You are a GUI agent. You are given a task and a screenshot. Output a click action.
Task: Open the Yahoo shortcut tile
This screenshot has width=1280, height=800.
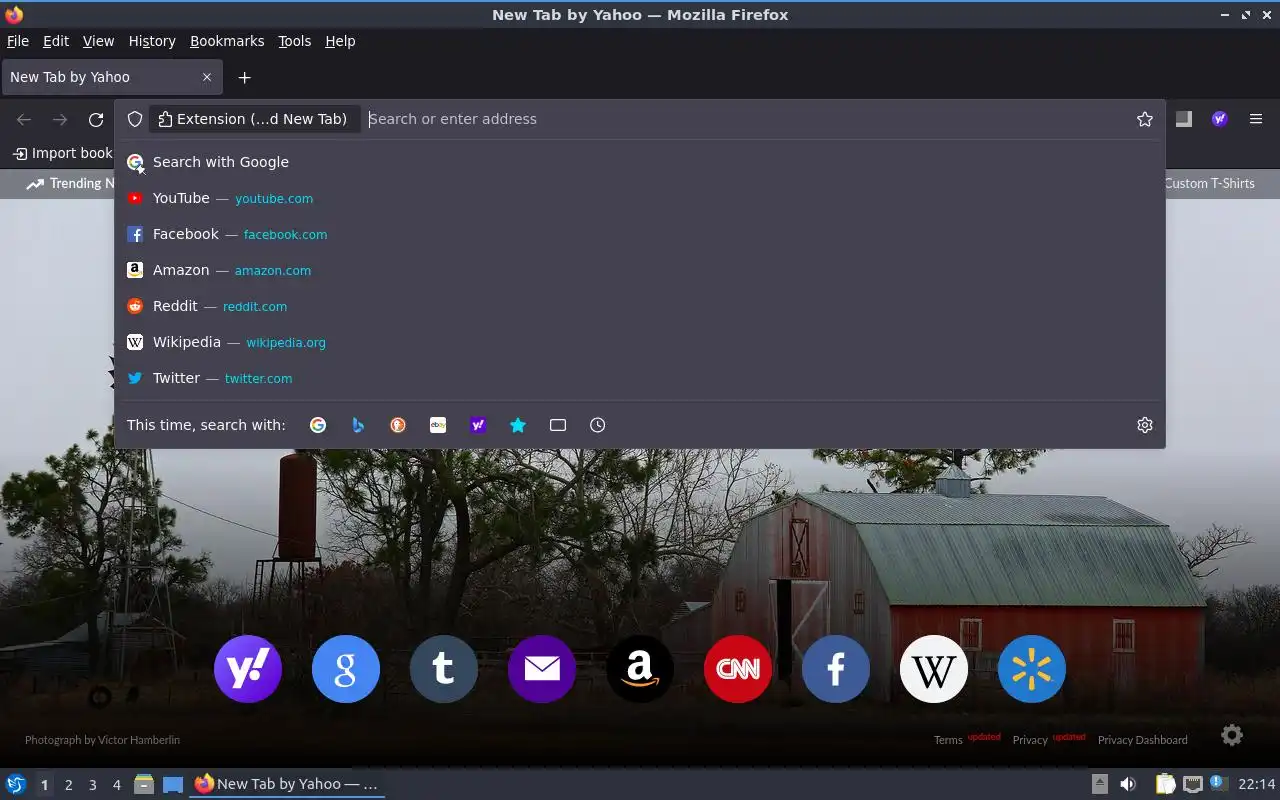tap(248, 669)
